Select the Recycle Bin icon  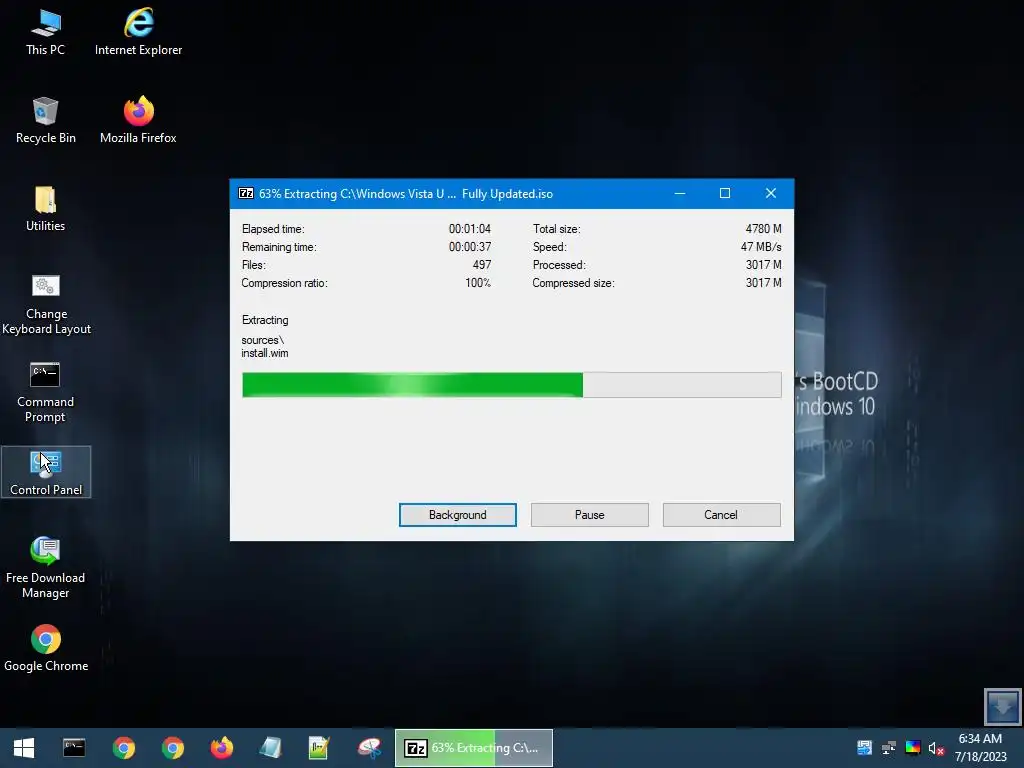click(46, 120)
